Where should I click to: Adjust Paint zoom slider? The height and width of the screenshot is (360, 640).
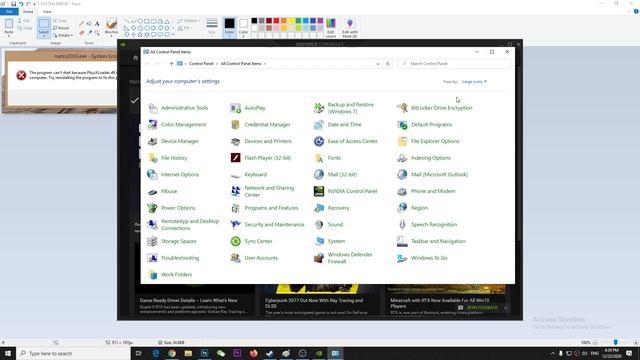616,342
